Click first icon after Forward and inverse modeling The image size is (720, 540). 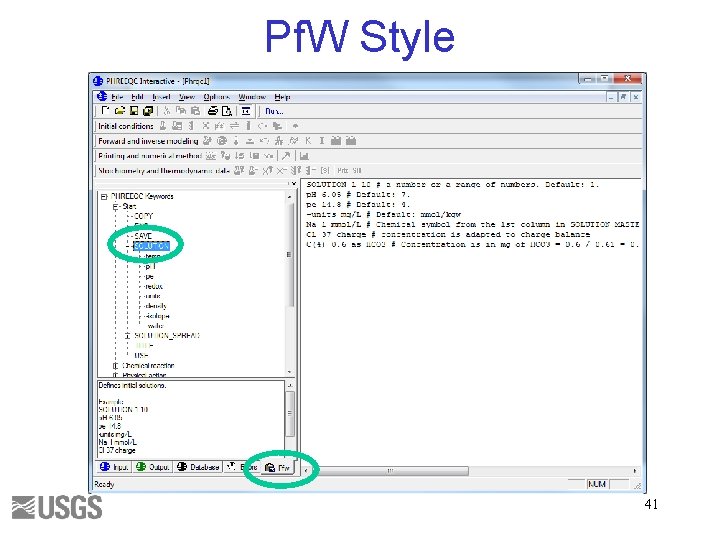(208, 141)
